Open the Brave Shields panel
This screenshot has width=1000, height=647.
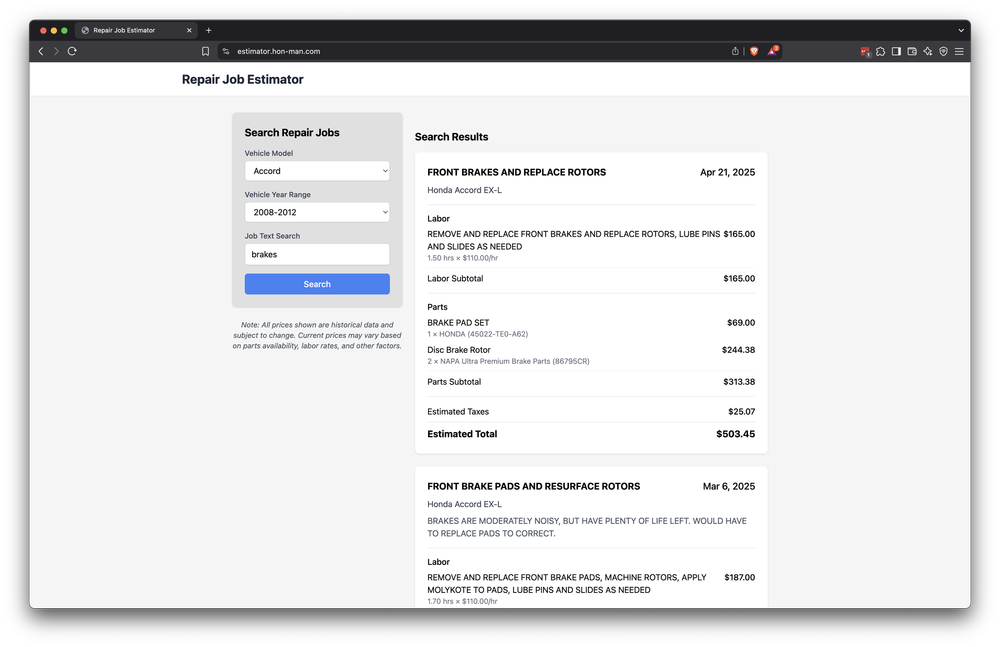tap(753, 51)
